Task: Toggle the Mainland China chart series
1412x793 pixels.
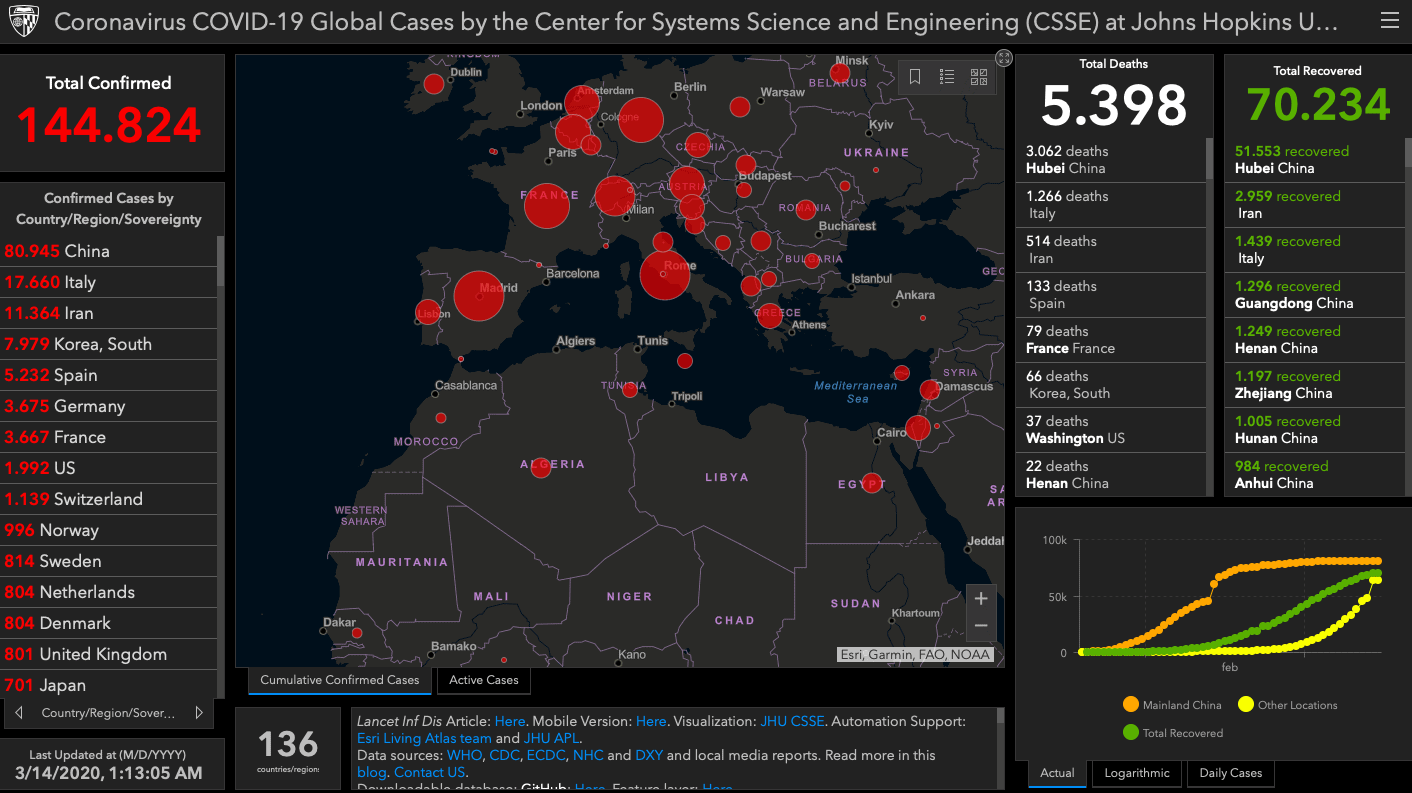Action: 1172,705
